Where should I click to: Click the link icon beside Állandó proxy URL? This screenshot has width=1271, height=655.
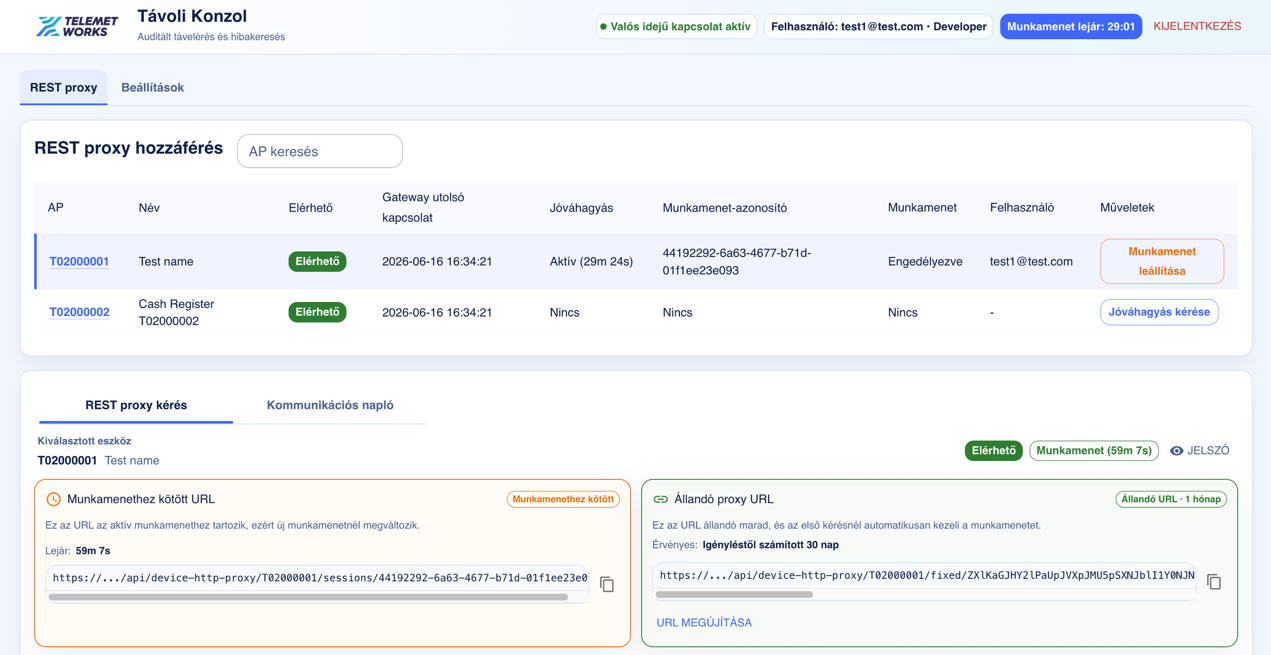pyautogui.click(x=661, y=499)
